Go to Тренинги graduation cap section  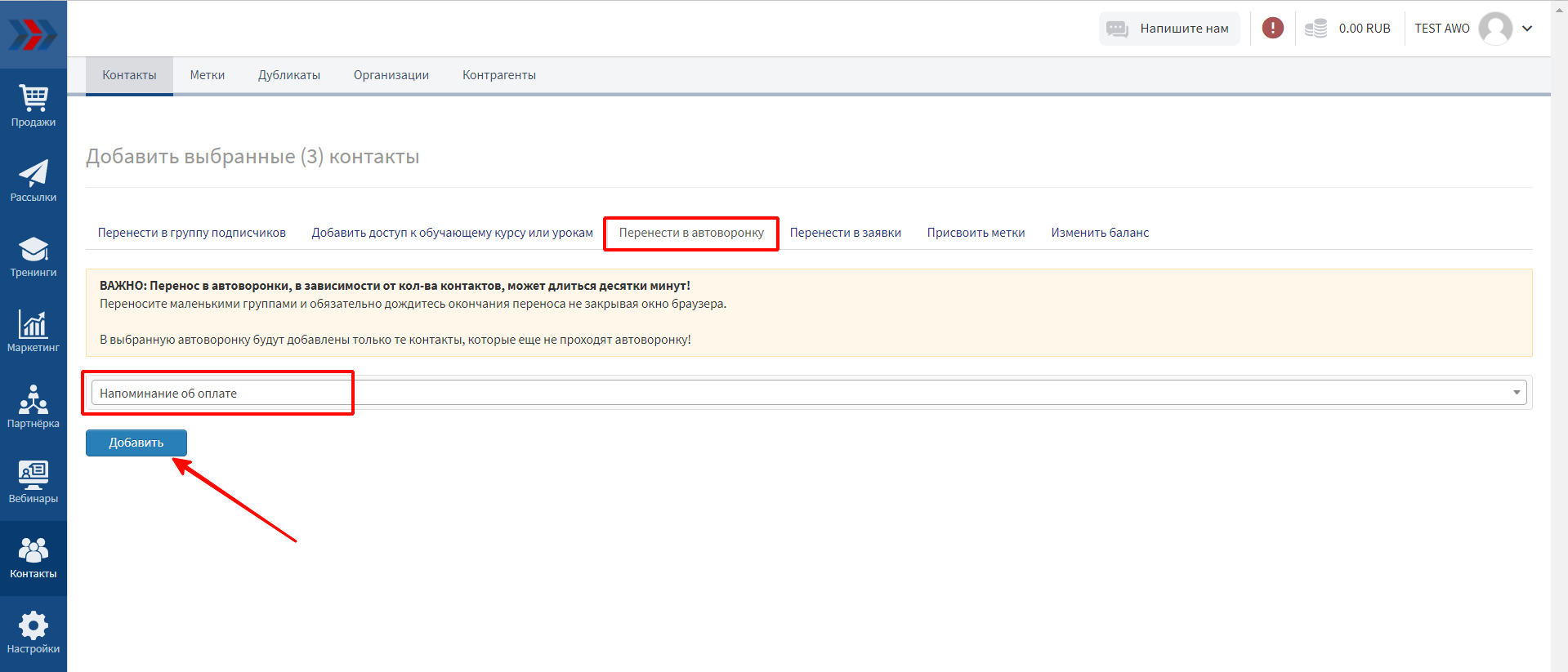pos(34,256)
